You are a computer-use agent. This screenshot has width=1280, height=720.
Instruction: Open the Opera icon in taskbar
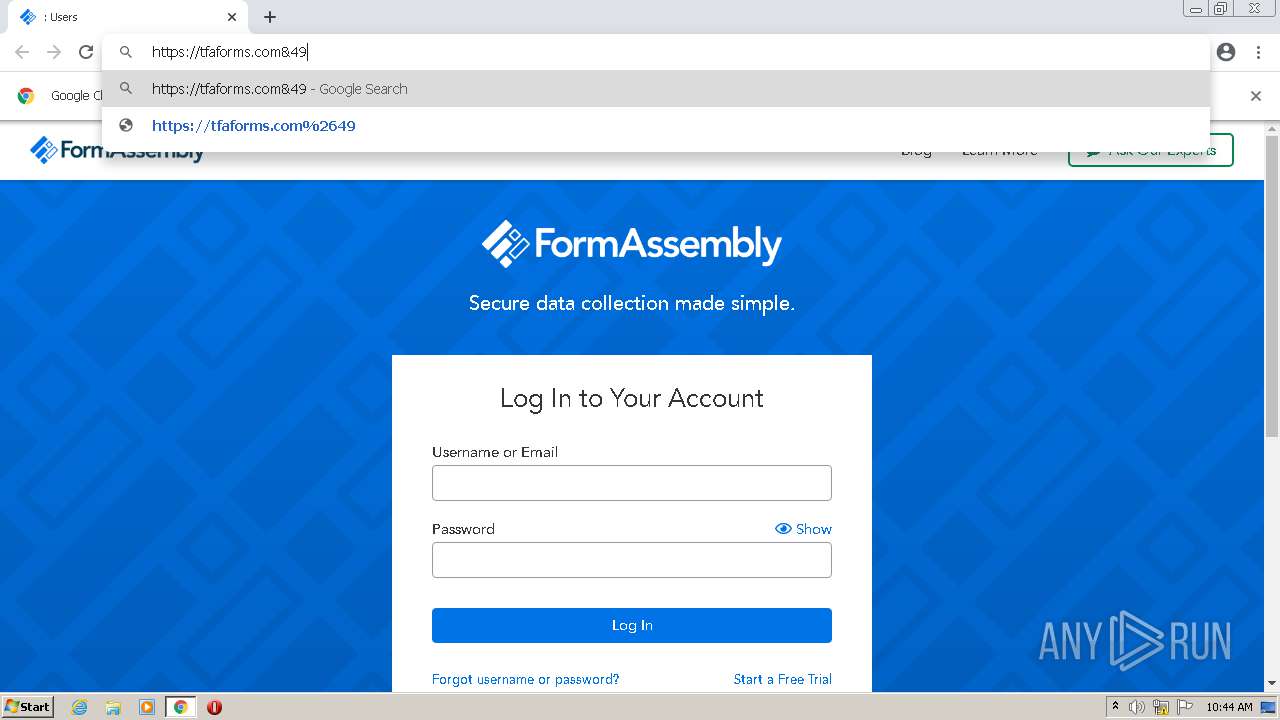click(214, 707)
